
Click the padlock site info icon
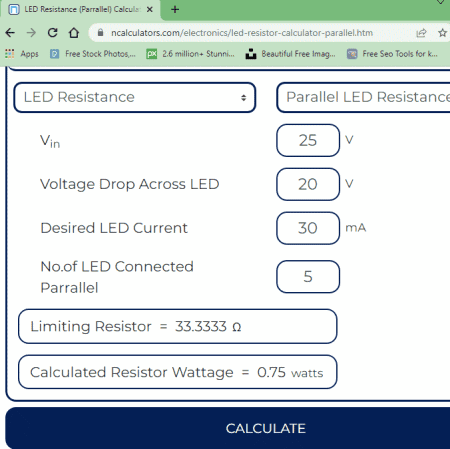point(100,33)
